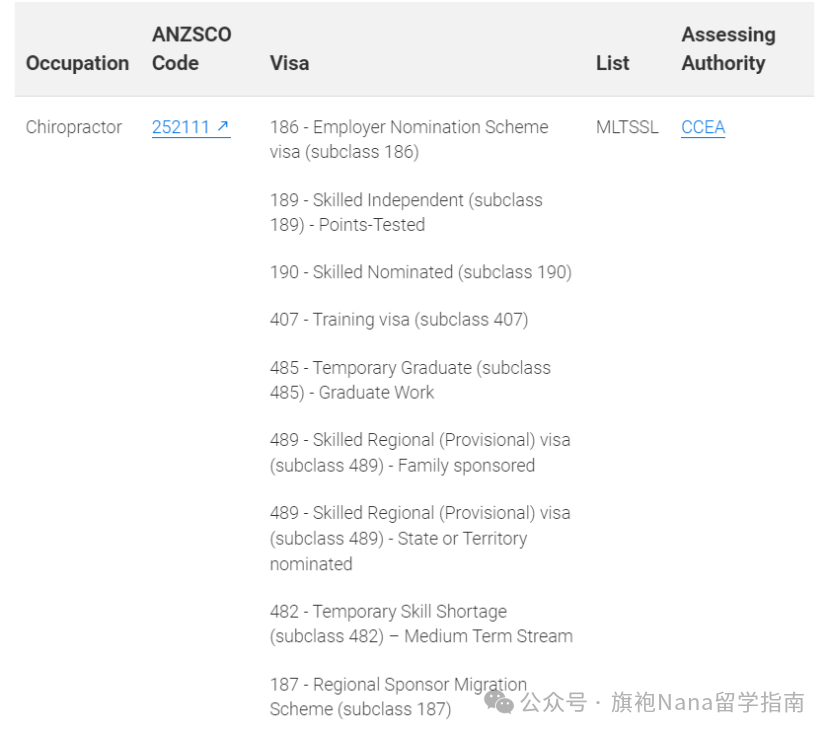The width and height of the screenshot is (831, 735).
Task: Click the 489 State or Territory nominated entry
Action: [x=420, y=538]
